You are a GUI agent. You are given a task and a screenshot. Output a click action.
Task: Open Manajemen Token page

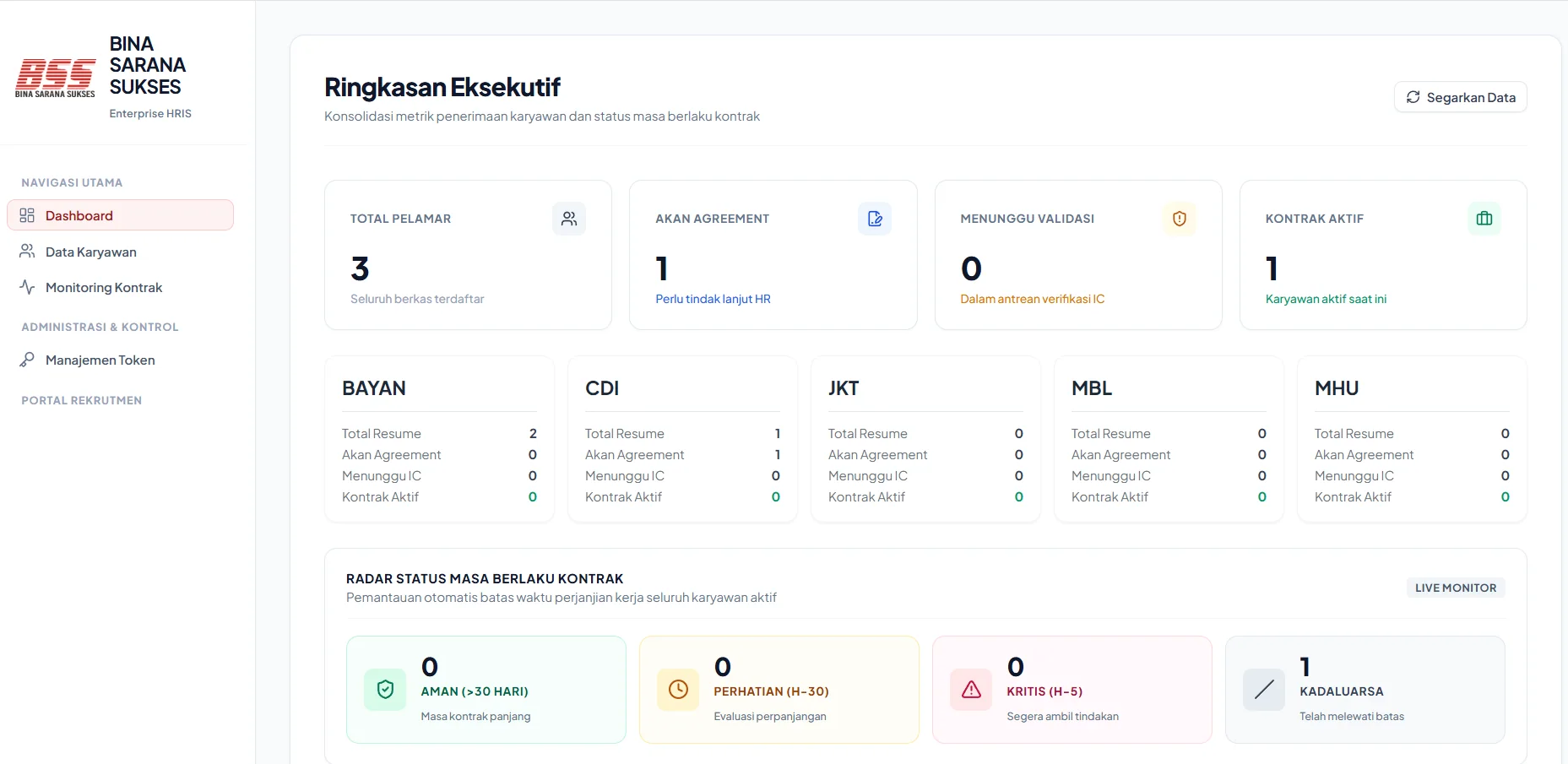tap(120, 360)
